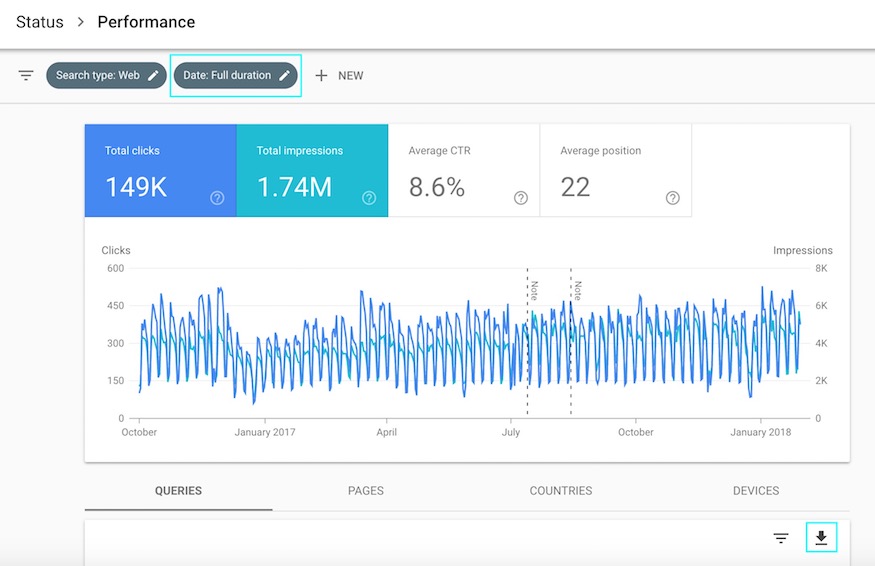Image resolution: width=875 pixels, height=566 pixels.
Task: Click the Clicks axis title
Action: click(x=116, y=250)
